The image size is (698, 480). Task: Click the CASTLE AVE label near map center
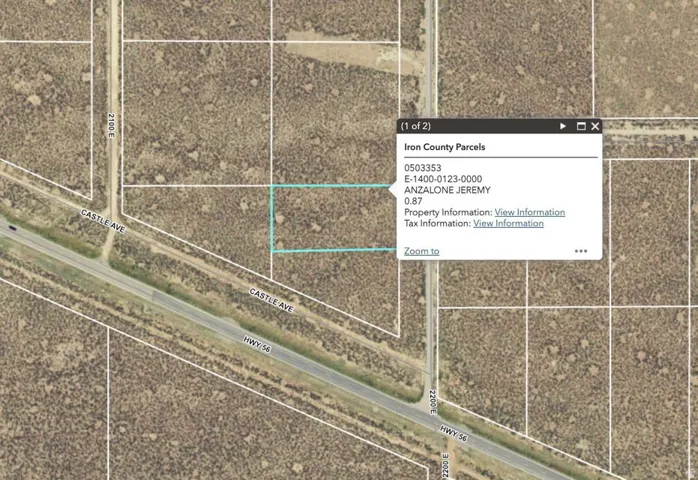pos(272,300)
